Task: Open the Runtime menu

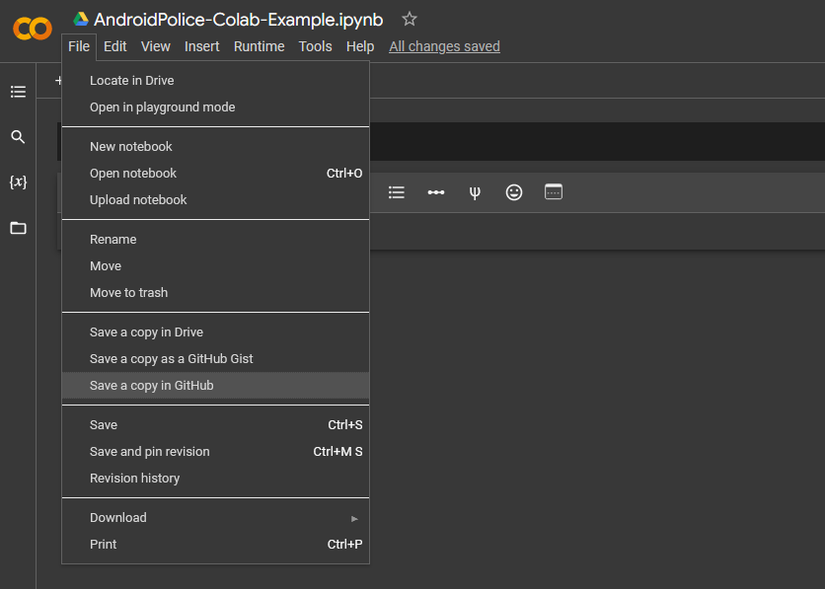Action: pos(259,46)
